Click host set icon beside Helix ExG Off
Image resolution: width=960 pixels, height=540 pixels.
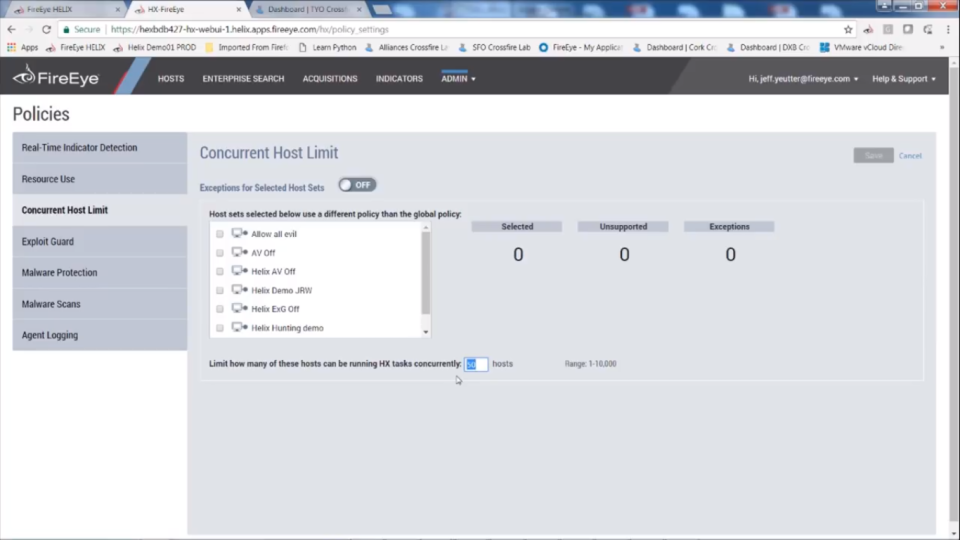(x=239, y=309)
